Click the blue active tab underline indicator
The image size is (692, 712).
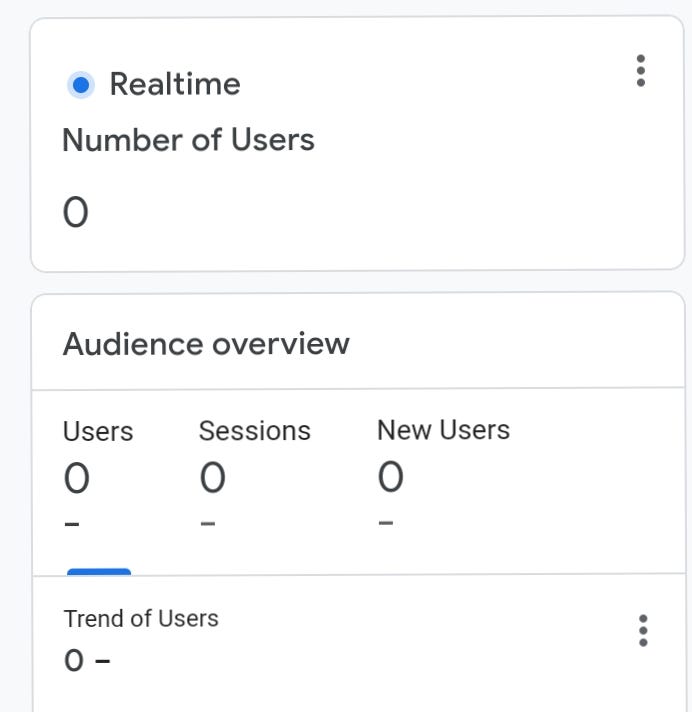point(99,572)
